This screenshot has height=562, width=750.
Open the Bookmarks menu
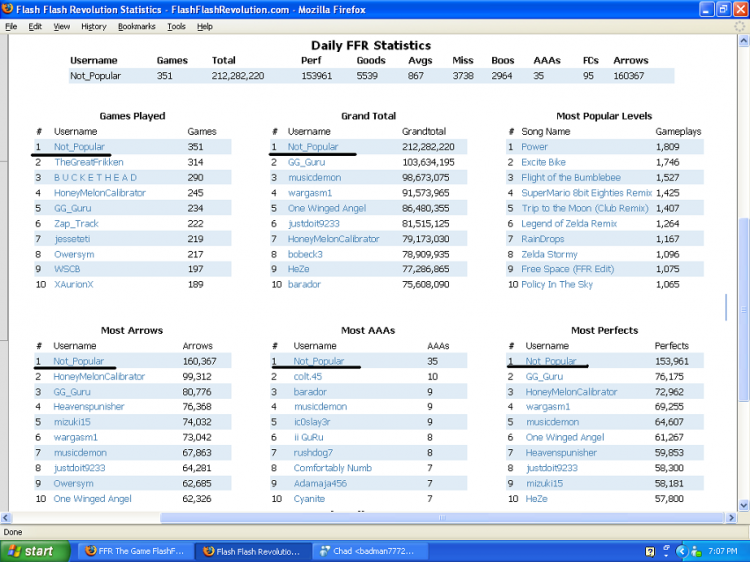pyautogui.click(x=136, y=26)
